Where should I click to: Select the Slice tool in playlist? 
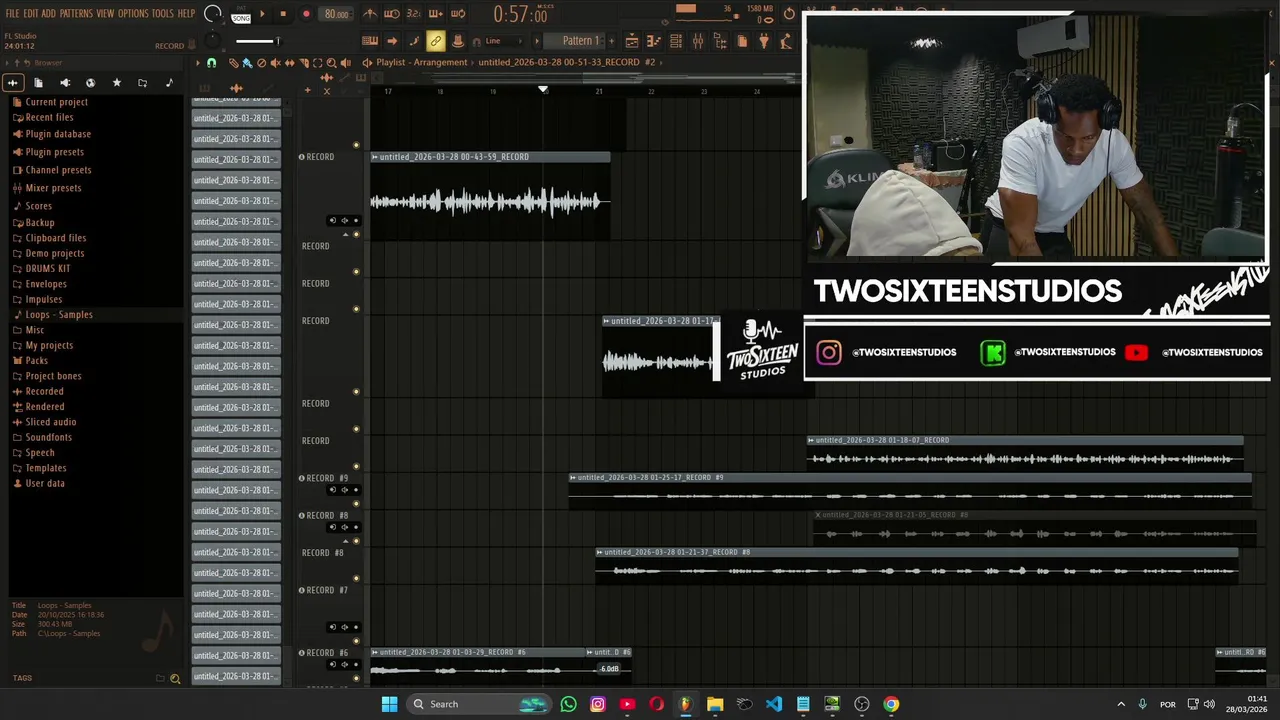tap(304, 63)
